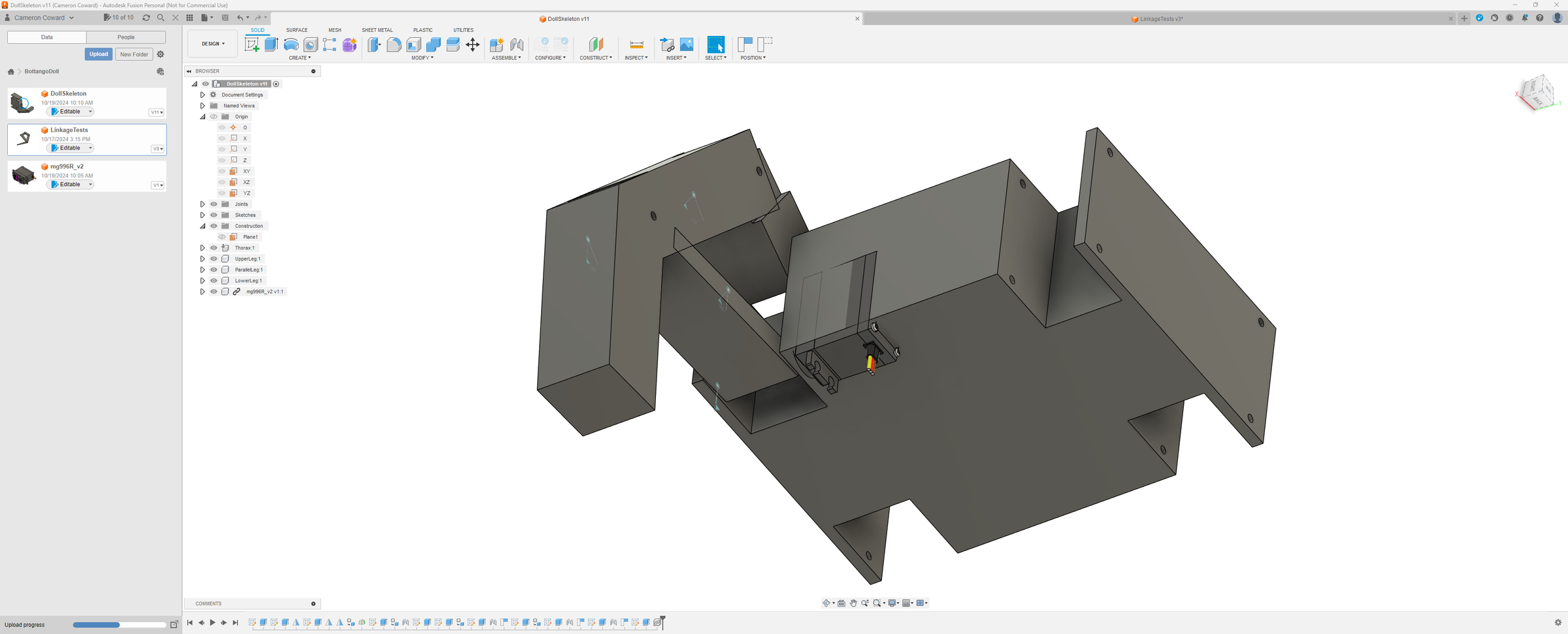The height and width of the screenshot is (634, 1568).
Task: Toggle visibility of Sketches folder
Action: coord(214,215)
